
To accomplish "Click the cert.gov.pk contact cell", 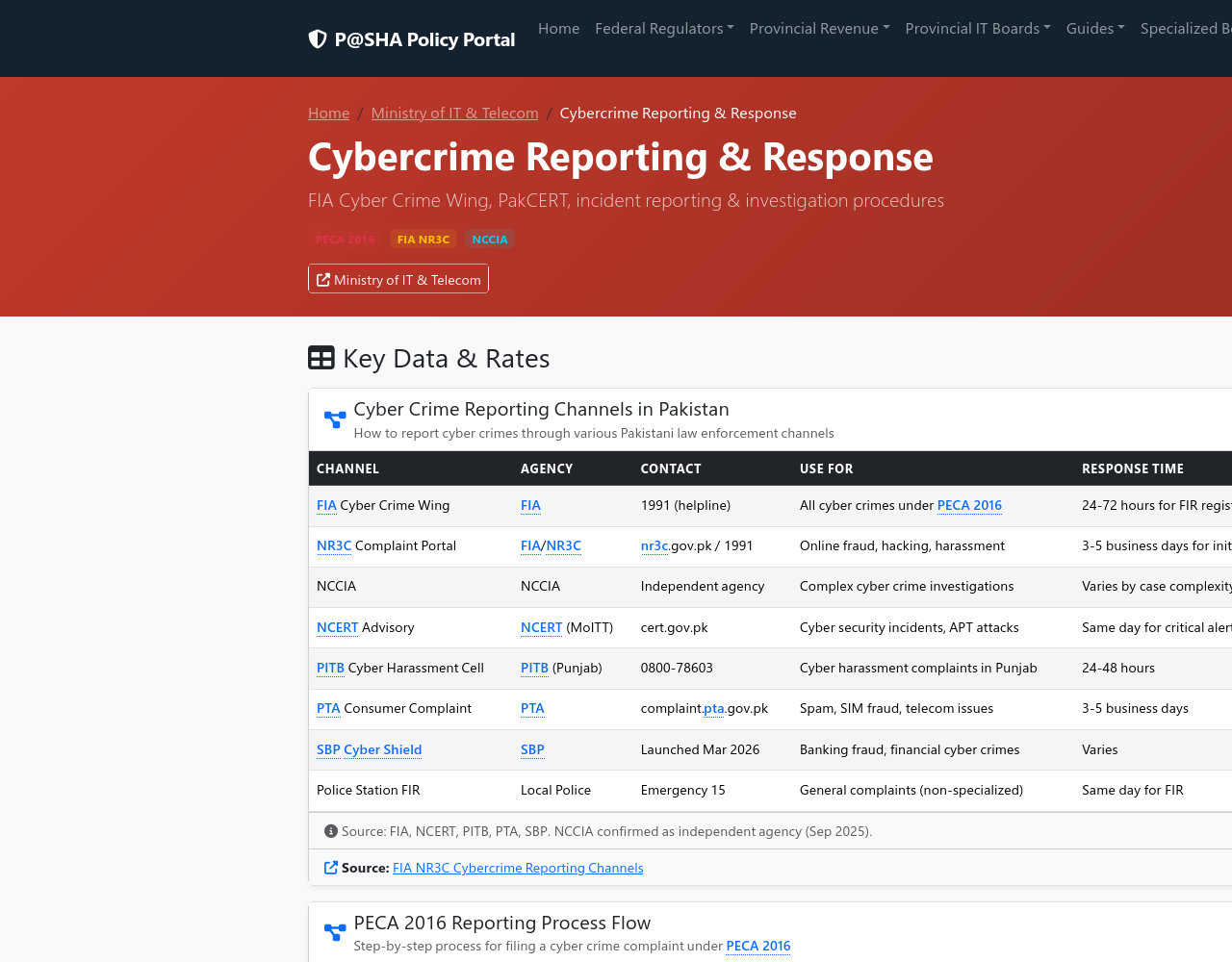I will point(712,628).
